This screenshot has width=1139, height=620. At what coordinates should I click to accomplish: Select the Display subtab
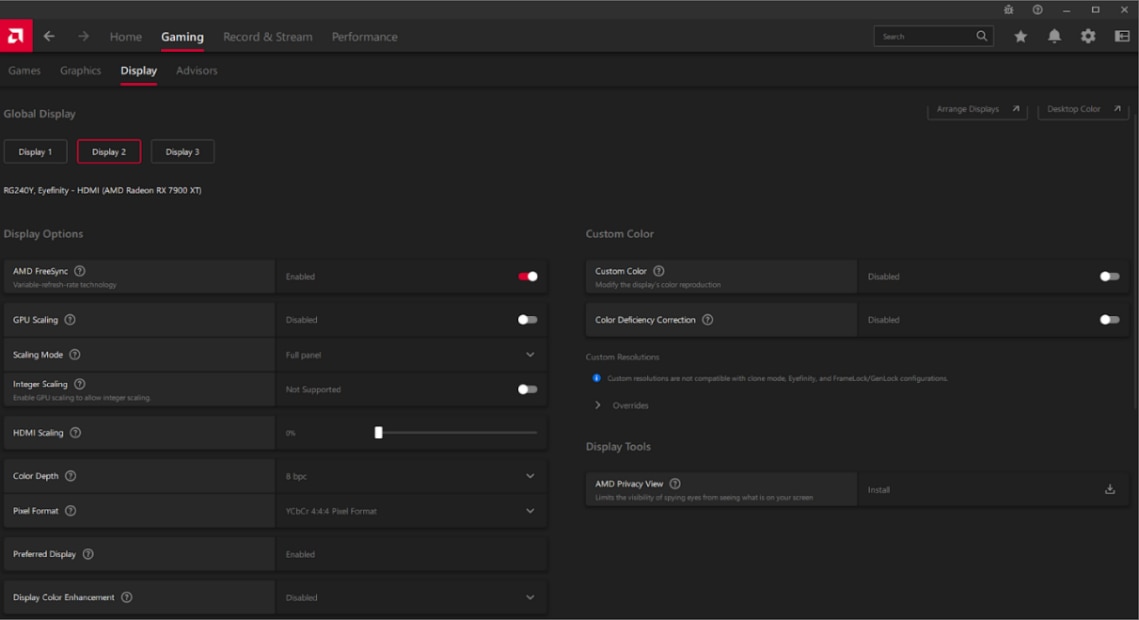click(139, 70)
